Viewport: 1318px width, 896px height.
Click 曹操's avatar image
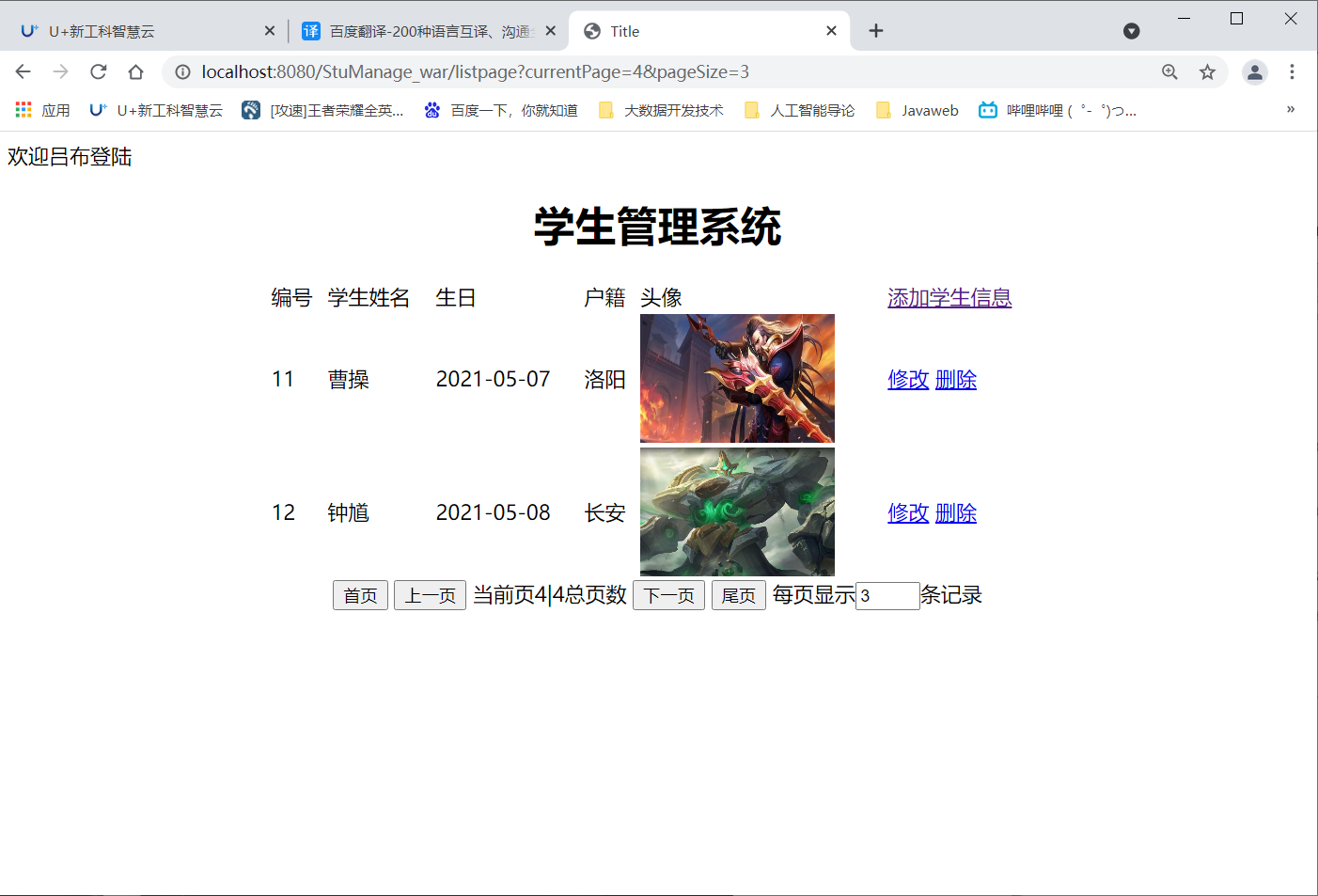pos(737,378)
